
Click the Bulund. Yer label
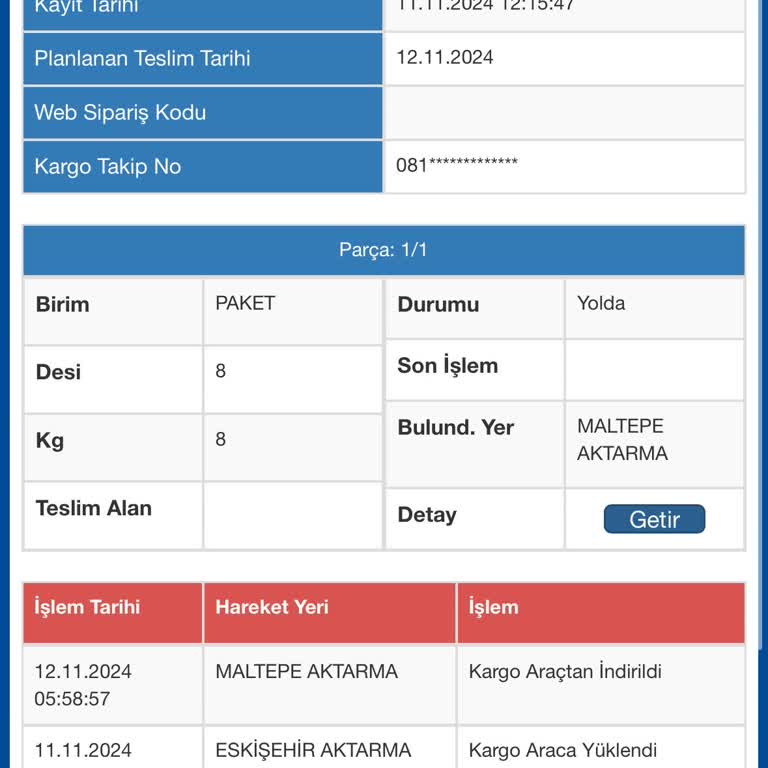456,428
